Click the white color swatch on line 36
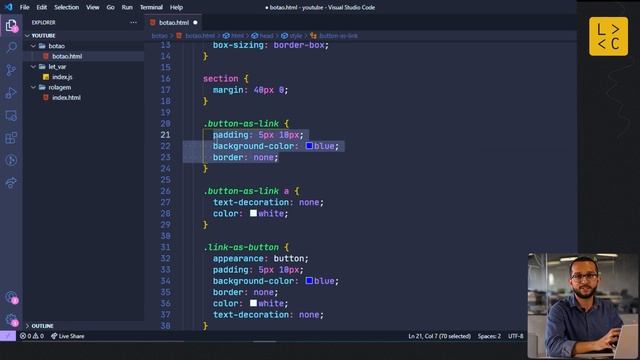This screenshot has height=360, width=640. (253, 303)
